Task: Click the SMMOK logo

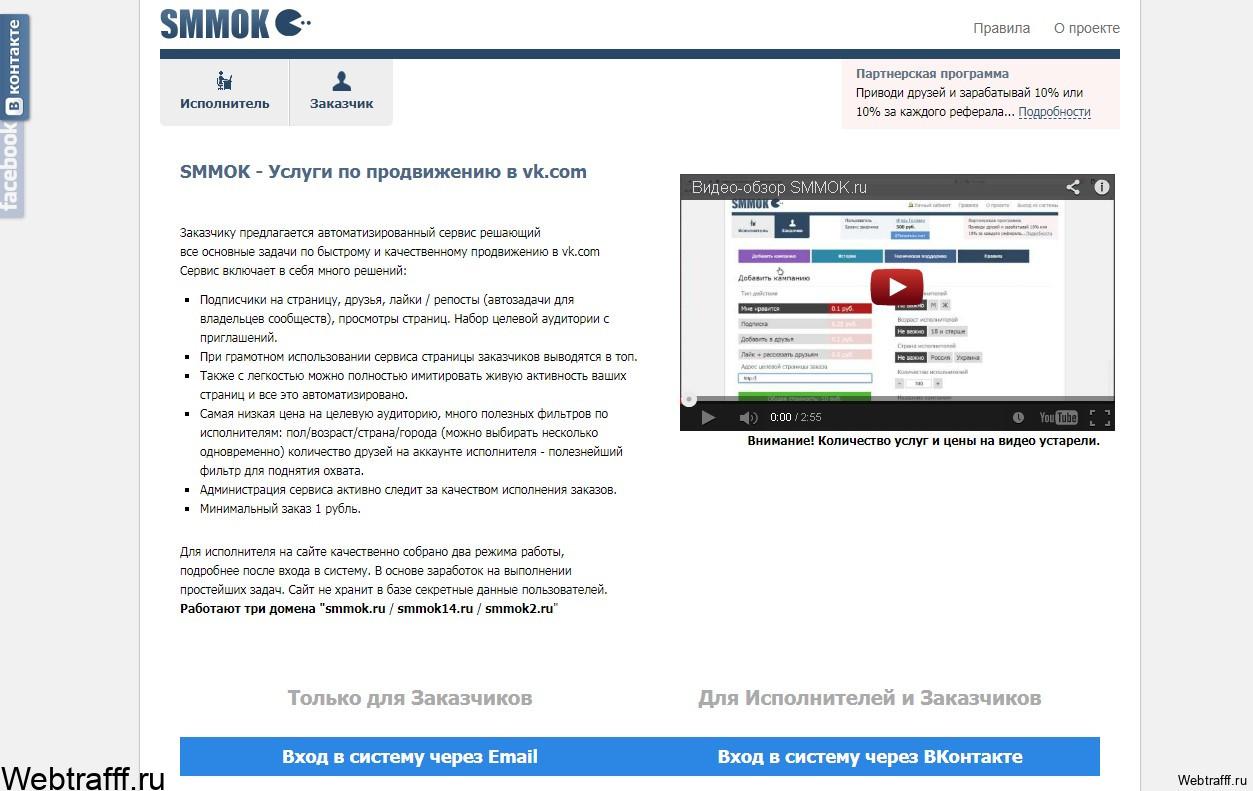Action: point(236,22)
